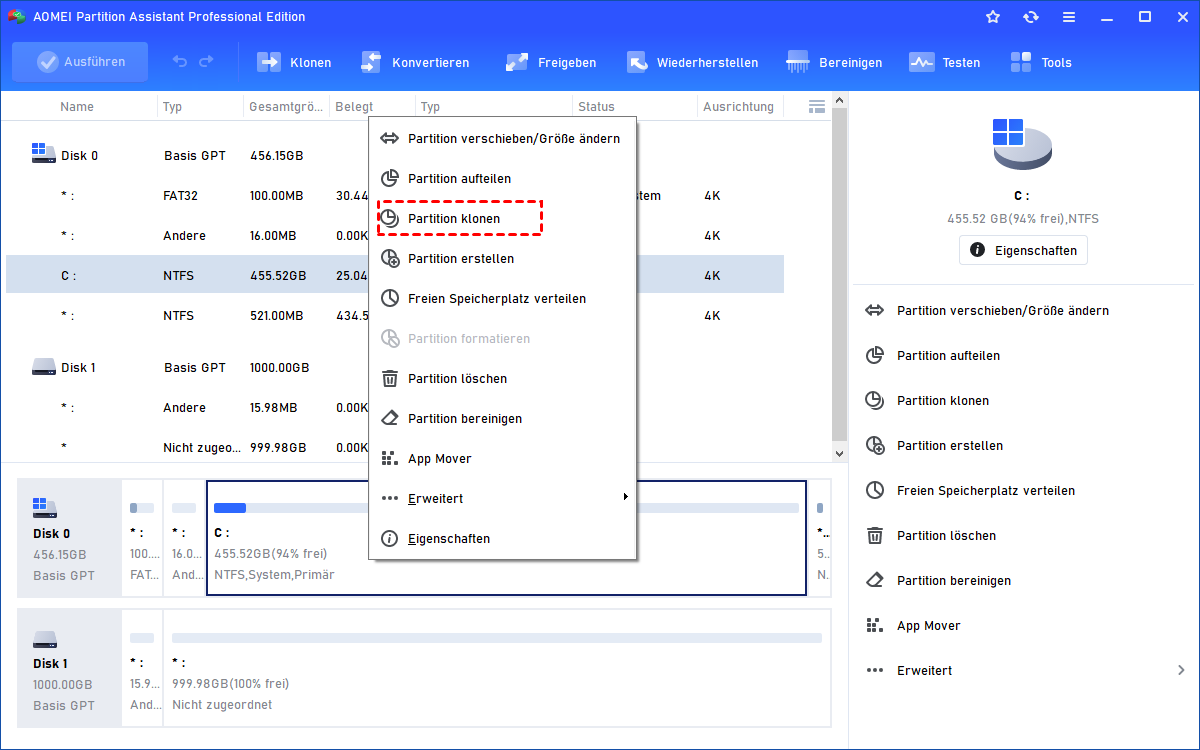Select the C: 455.52GB partition bar in disk map
1200x750 pixels.
506,538
